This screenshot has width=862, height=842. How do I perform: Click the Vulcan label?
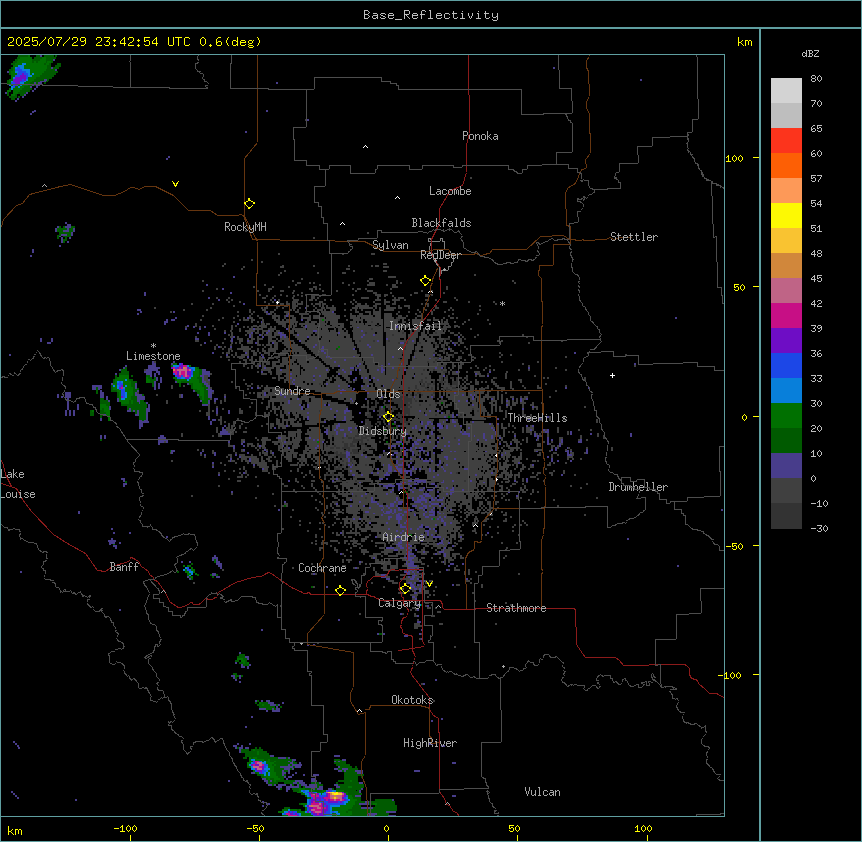click(x=543, y=792)
